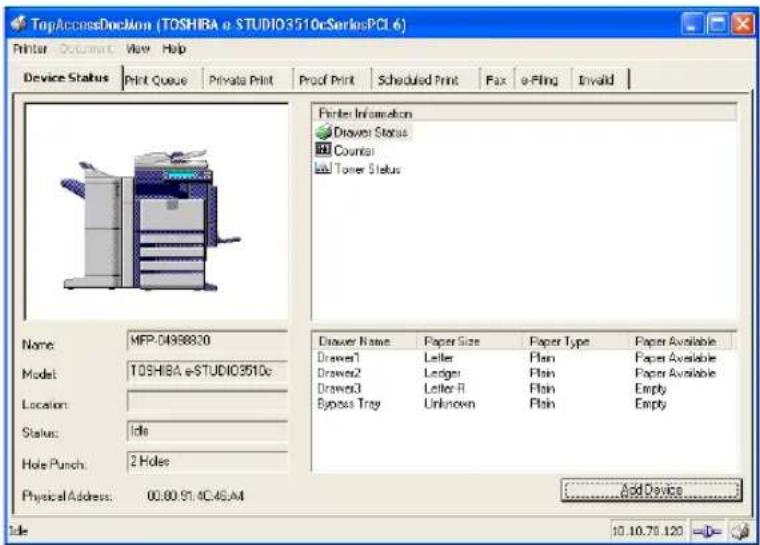Image resolution: width=760 pixels, height=545 pixels.
Task: Click the IP address 10.10.70.120 in status bar
Action: 648,531
